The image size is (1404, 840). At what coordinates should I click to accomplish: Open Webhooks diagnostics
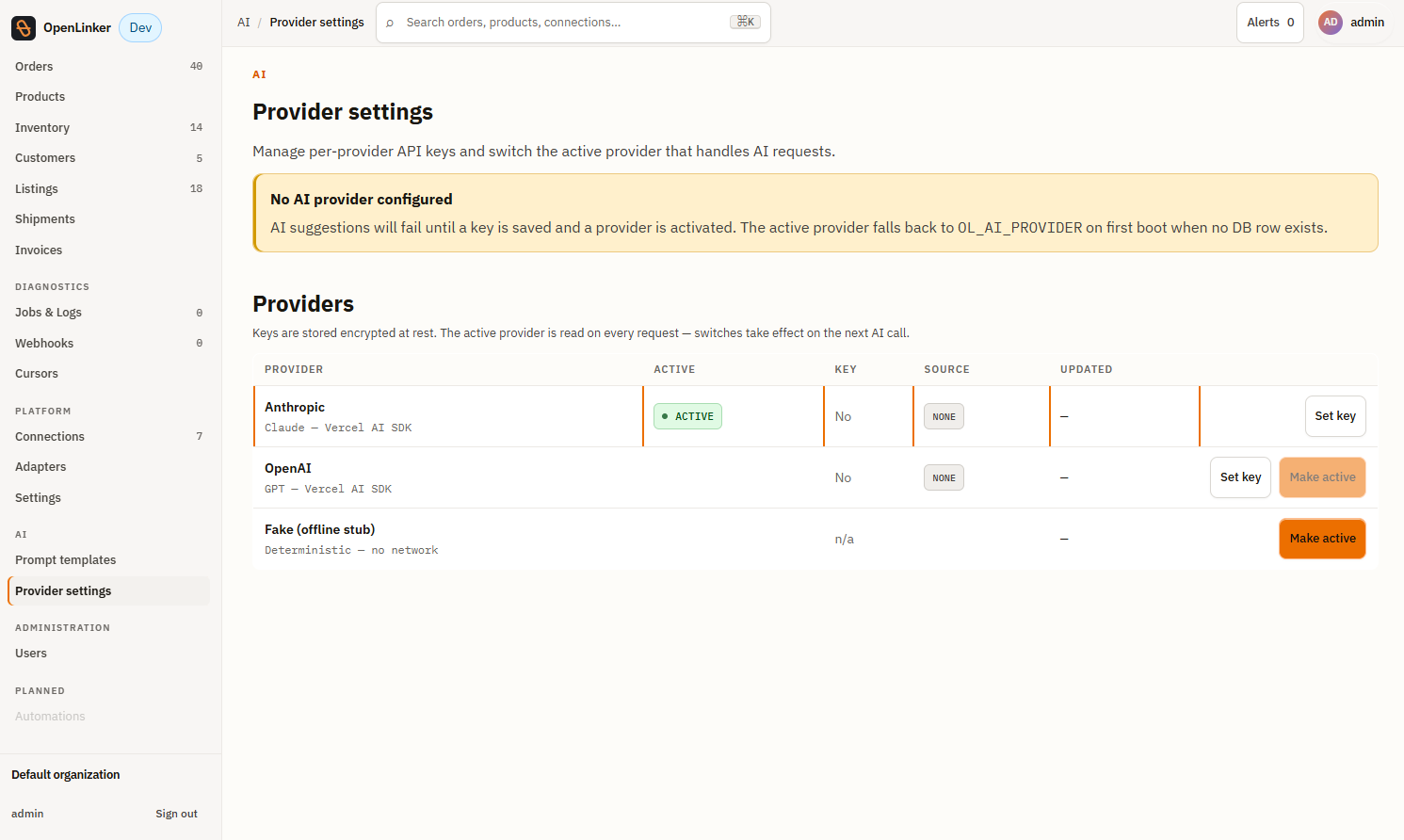[x=109, y=344]
